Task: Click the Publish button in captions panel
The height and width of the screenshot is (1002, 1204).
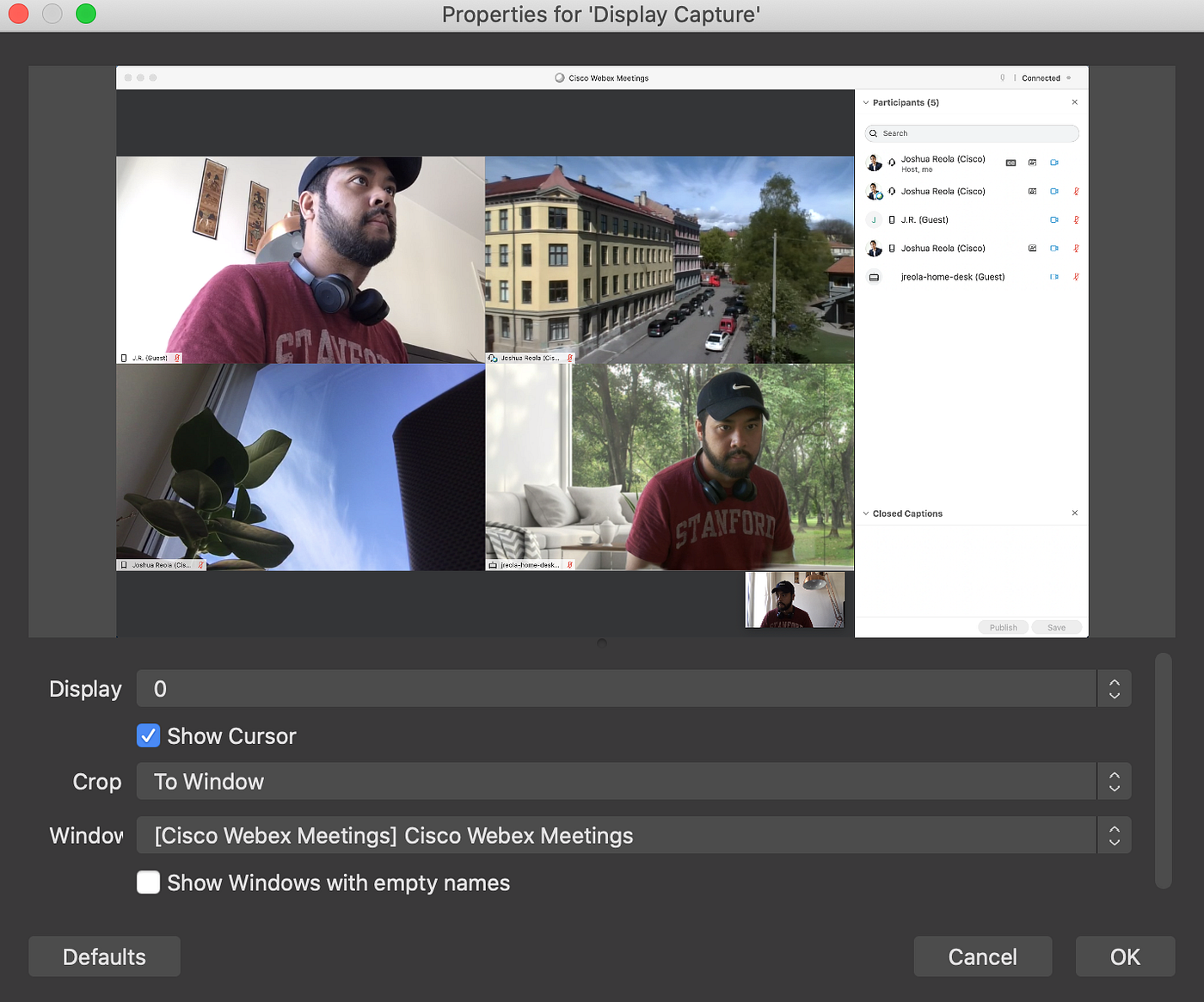Action: pyautogui.click(x=1003, y=627)
